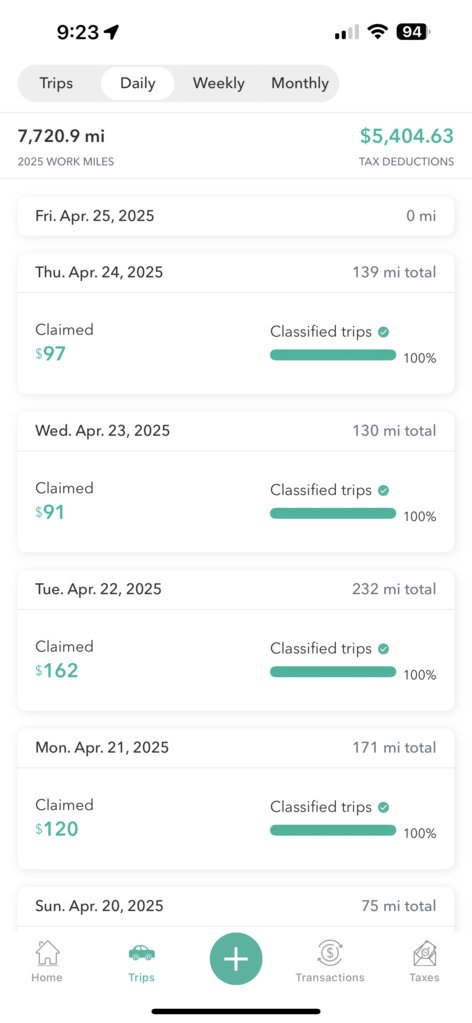Open the $120 claimed amount on Apr. 21
The width and height of the screenshot is (472, 1023).
coord(57,829)
